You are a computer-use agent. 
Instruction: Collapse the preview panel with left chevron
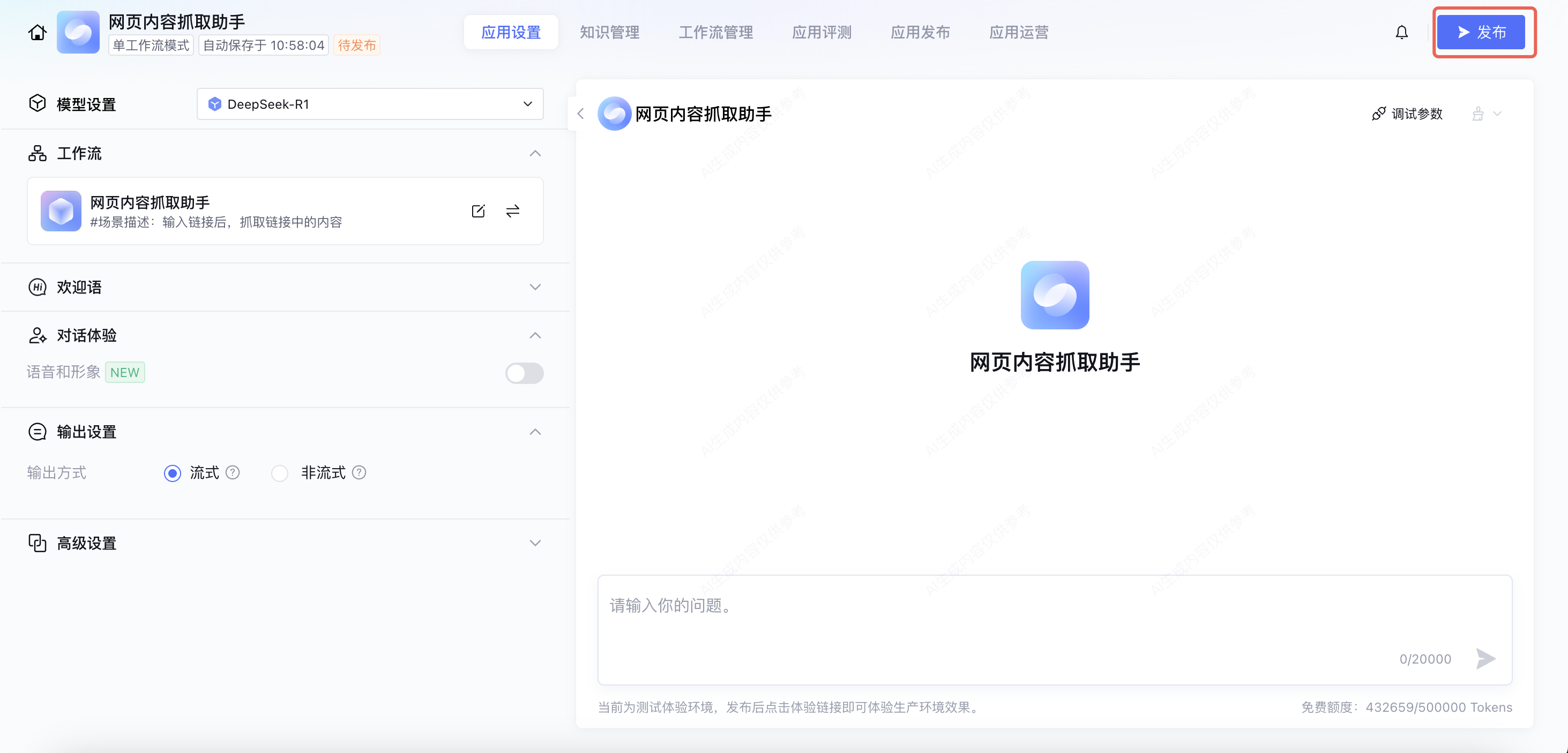(581, 114)
